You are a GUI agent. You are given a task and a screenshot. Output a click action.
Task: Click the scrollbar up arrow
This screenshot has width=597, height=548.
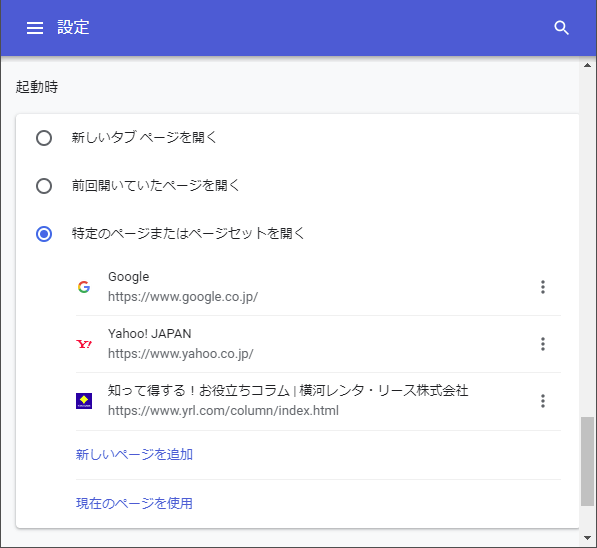coord(587,65)
